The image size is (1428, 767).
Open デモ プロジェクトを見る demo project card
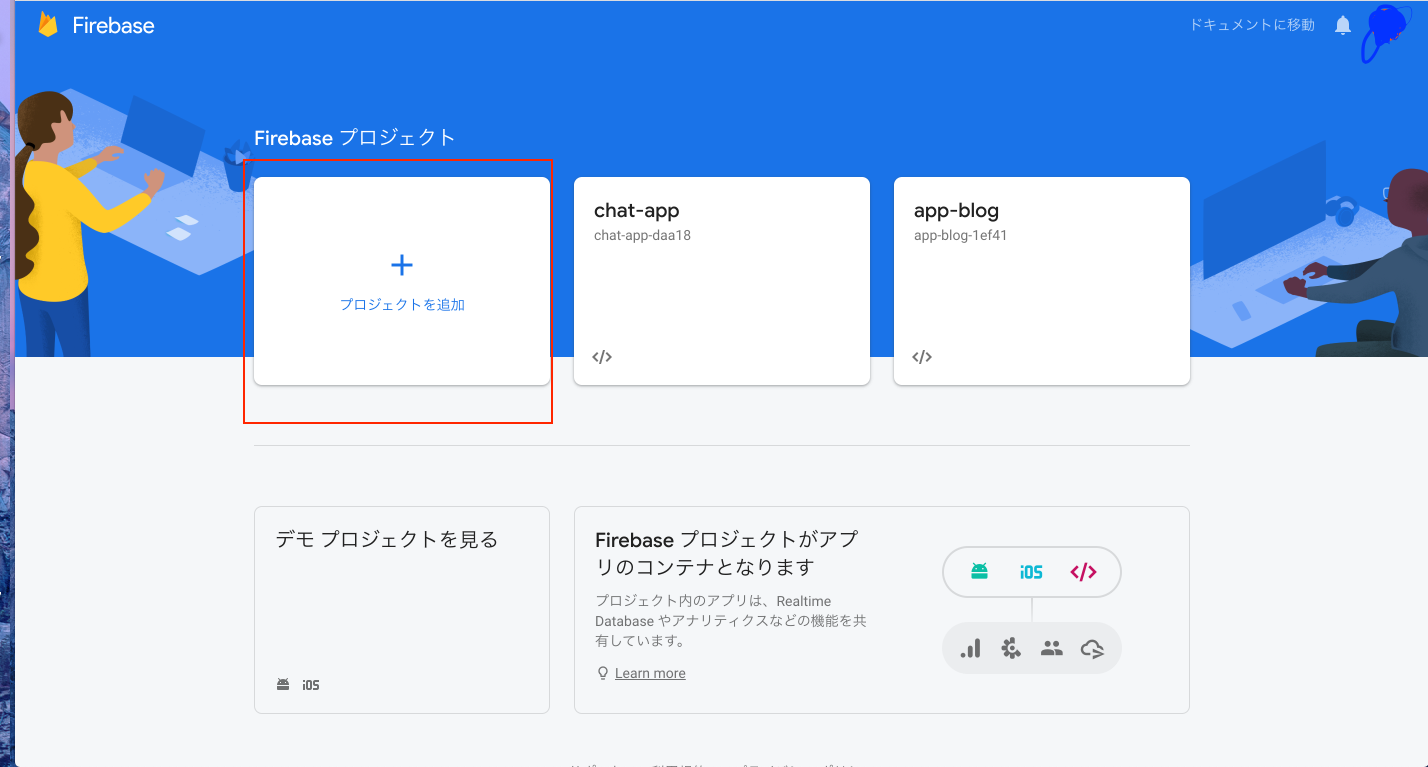(x=401, y=610)
